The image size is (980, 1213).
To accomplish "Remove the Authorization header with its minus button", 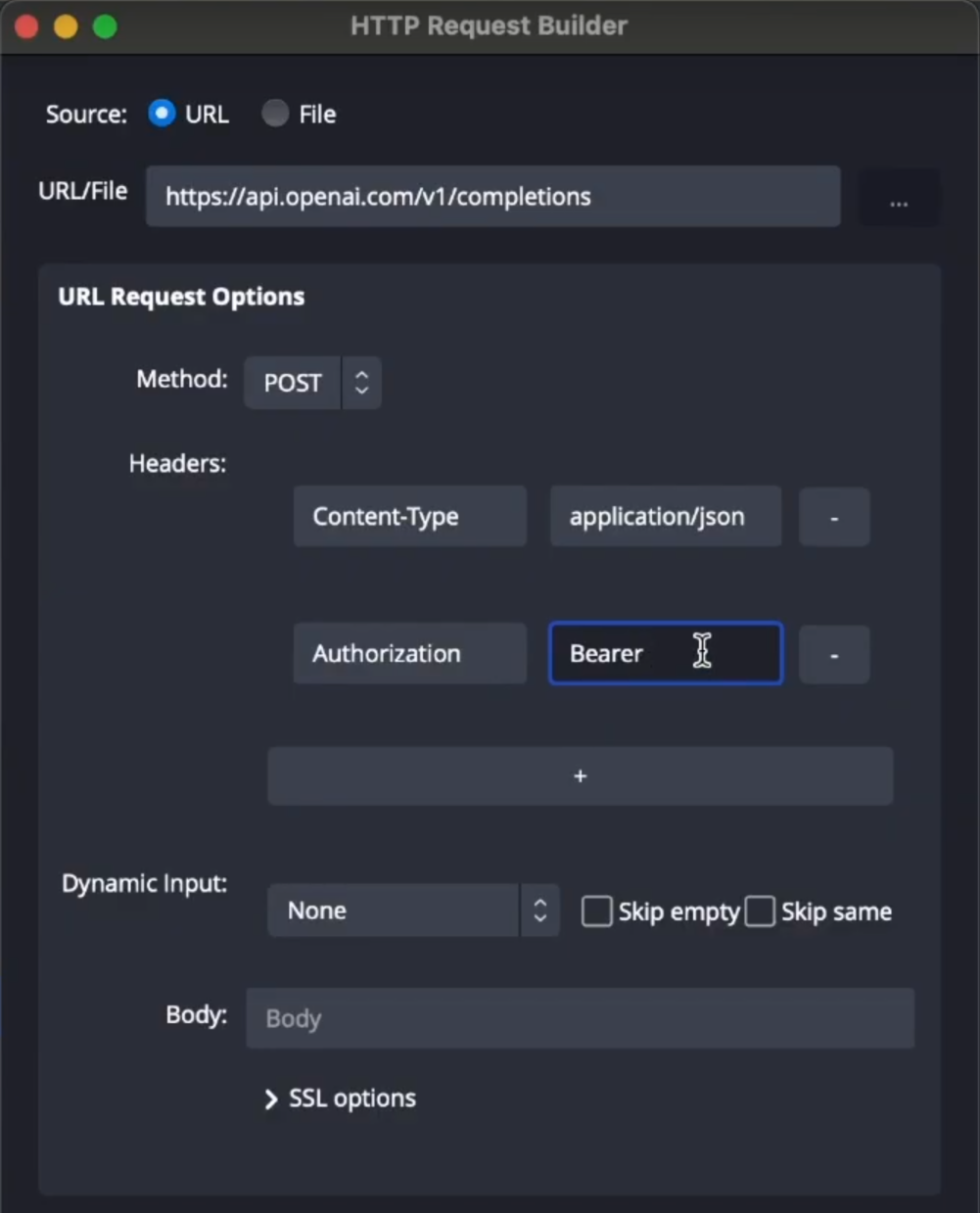I will pos(834,654).
